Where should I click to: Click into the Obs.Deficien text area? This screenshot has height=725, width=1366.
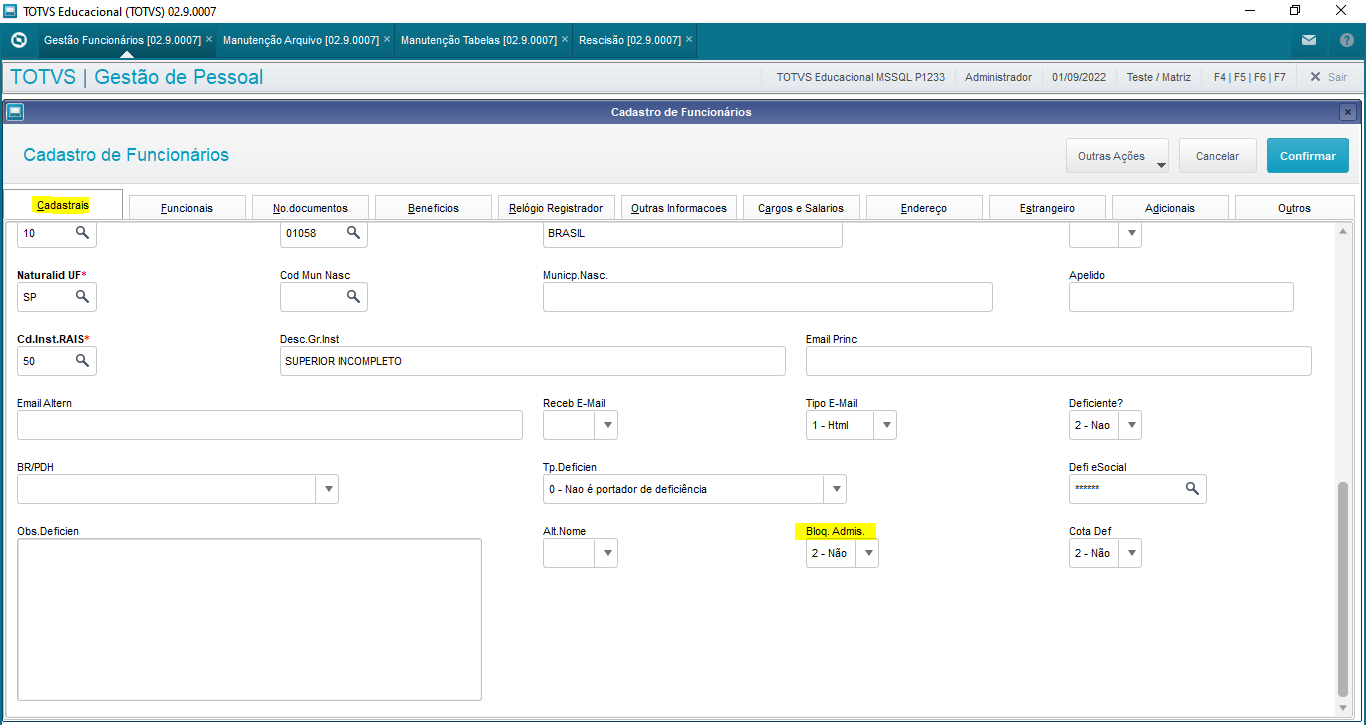pyautogui.click(x=250, y=619)
